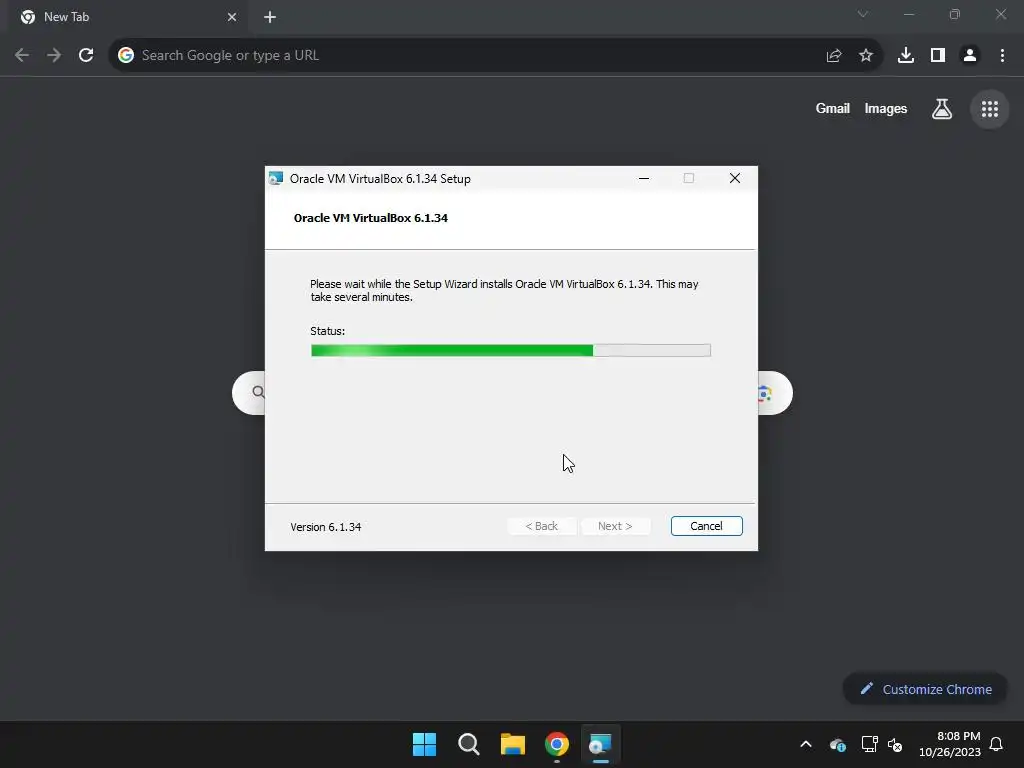Open Chrome three-dot menu

pyautogui.click(x=1002, y=56)
